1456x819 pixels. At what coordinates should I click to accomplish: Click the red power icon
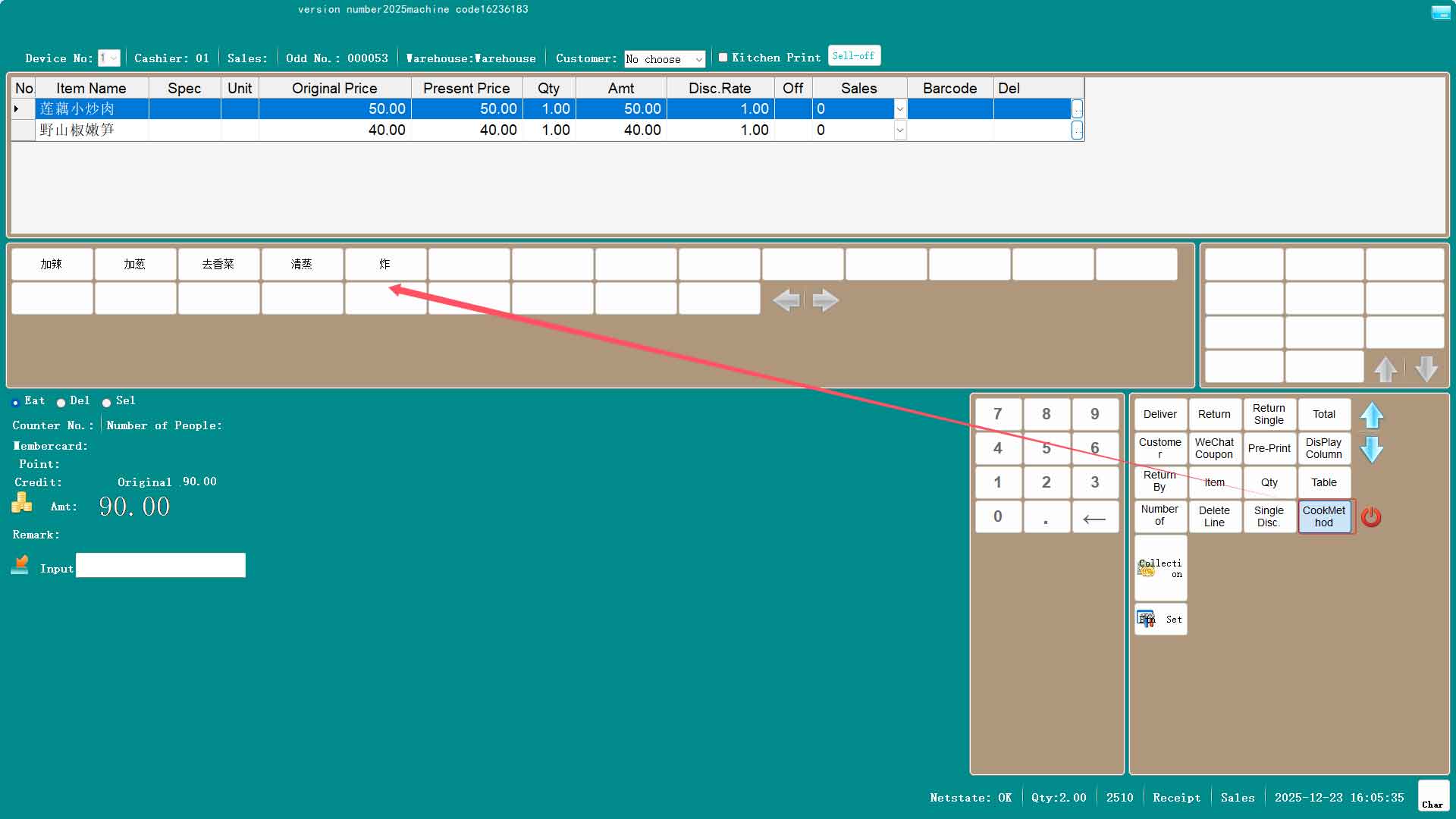point(1370,517)
